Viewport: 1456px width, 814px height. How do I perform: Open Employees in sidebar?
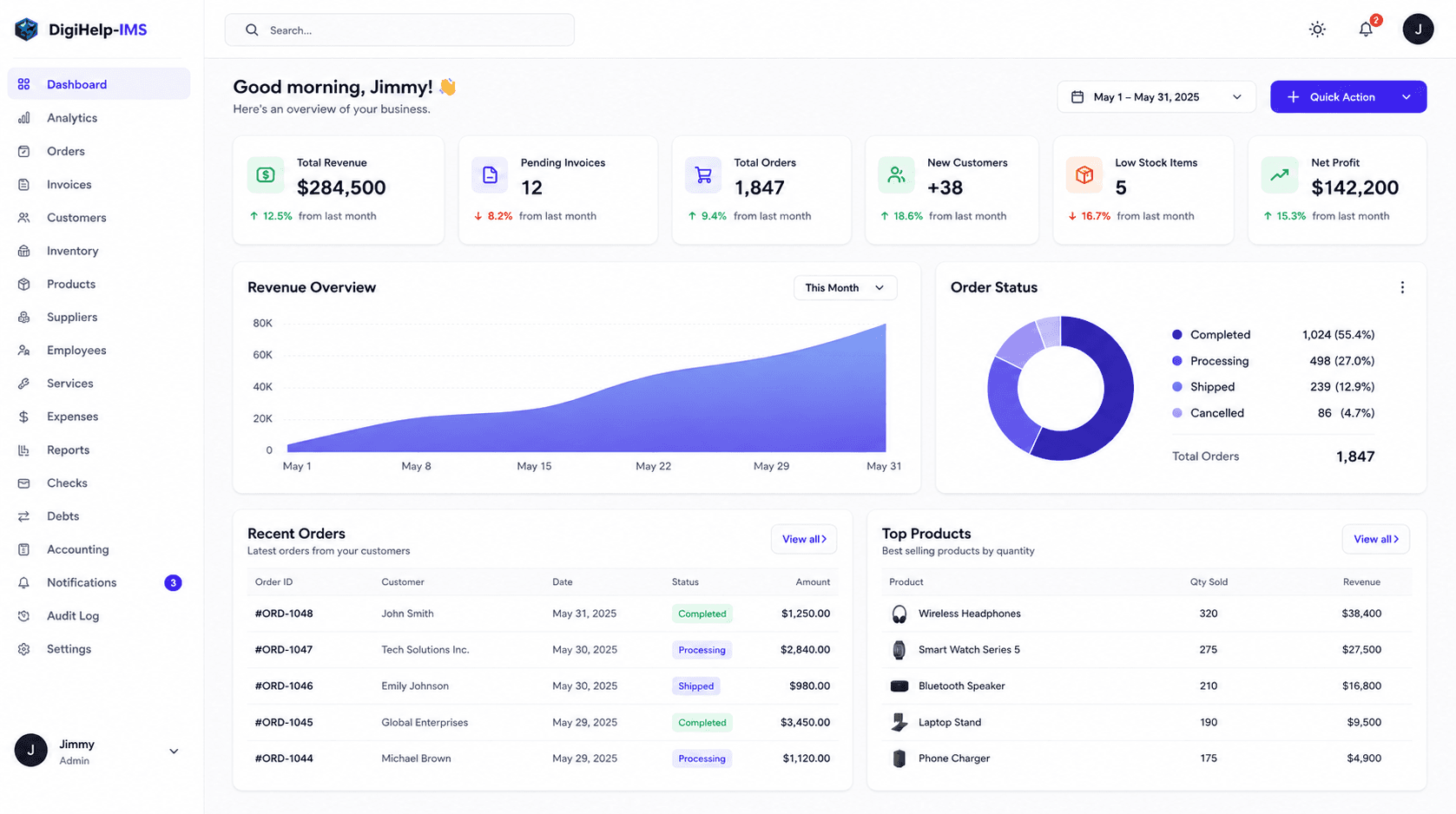pyautogui.click(x=98, y=351)
